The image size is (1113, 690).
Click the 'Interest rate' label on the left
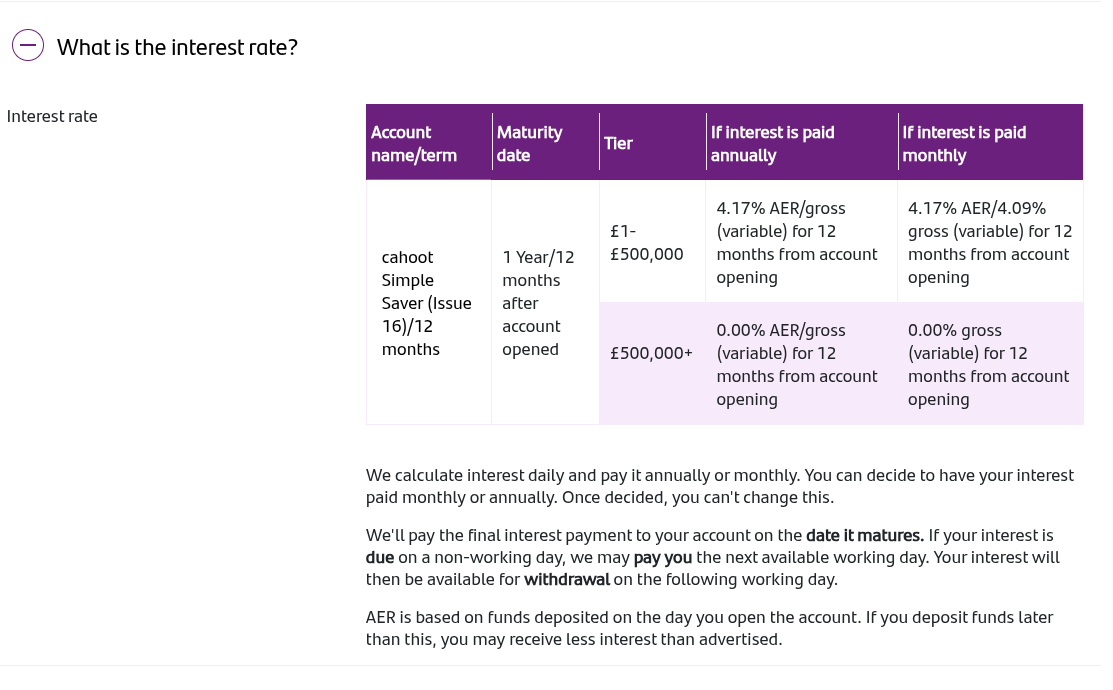point(52,116)
